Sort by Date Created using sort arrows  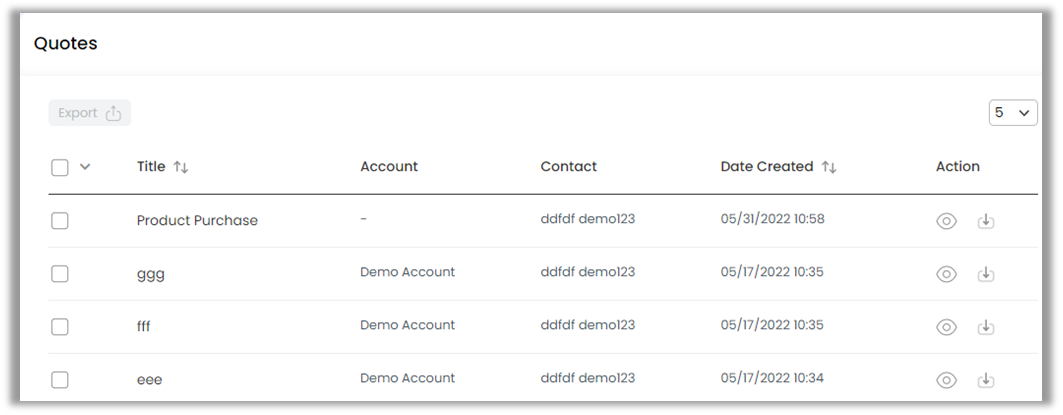click(829, 168)
